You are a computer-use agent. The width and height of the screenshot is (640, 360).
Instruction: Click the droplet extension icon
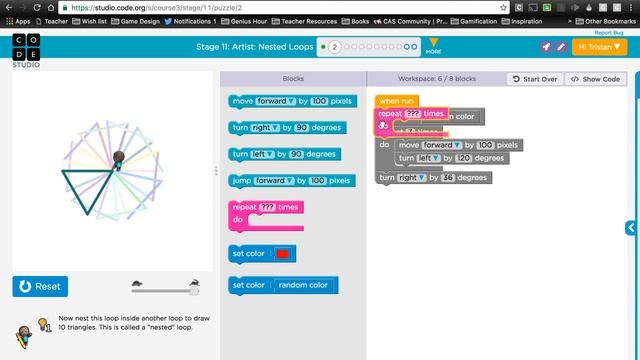point(589,7)
